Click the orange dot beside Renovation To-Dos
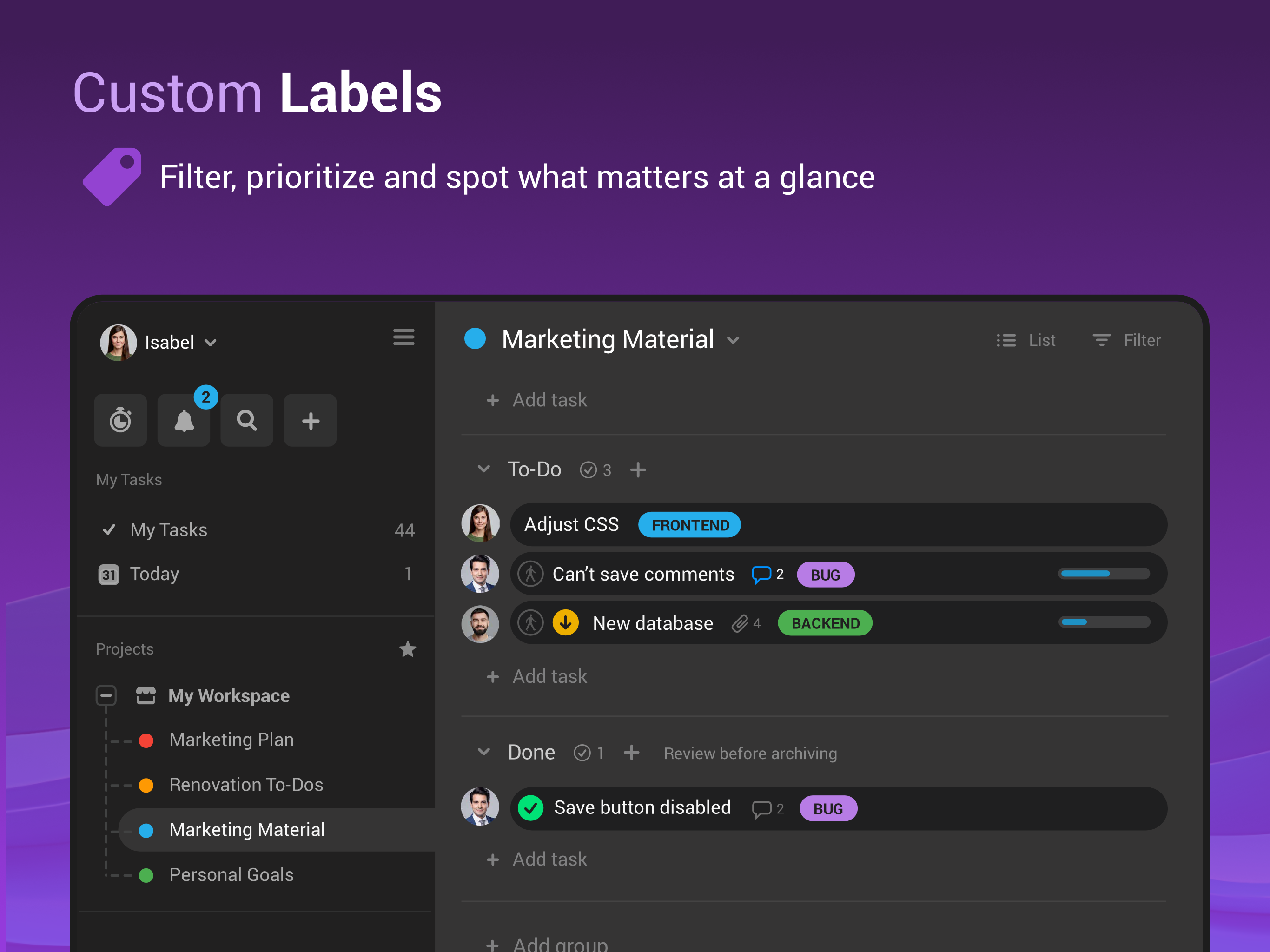The width and height of the screenshot is (1270, 952). pos(146,786)
